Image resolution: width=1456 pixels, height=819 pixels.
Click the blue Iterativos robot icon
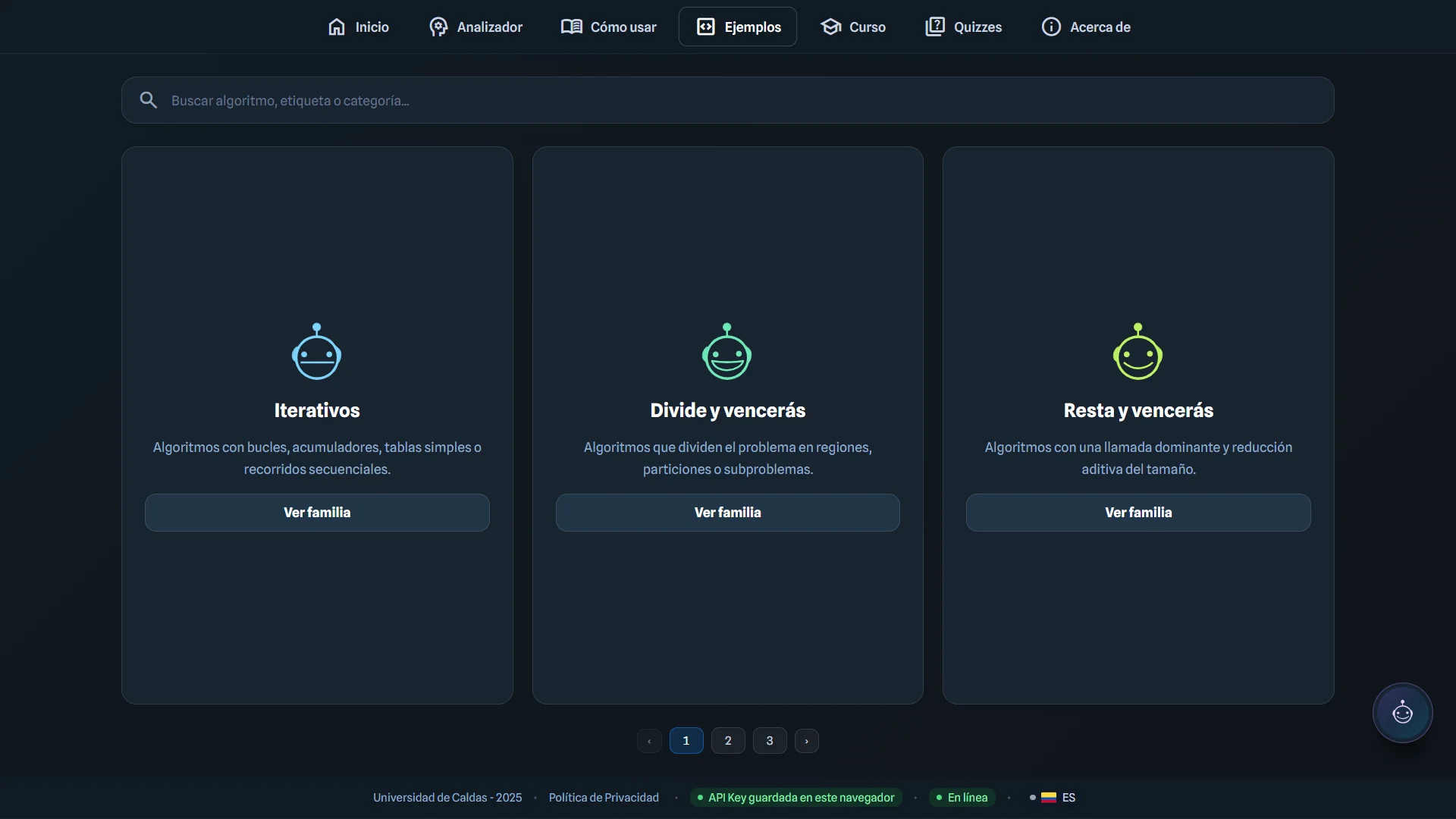pos(317,351)
